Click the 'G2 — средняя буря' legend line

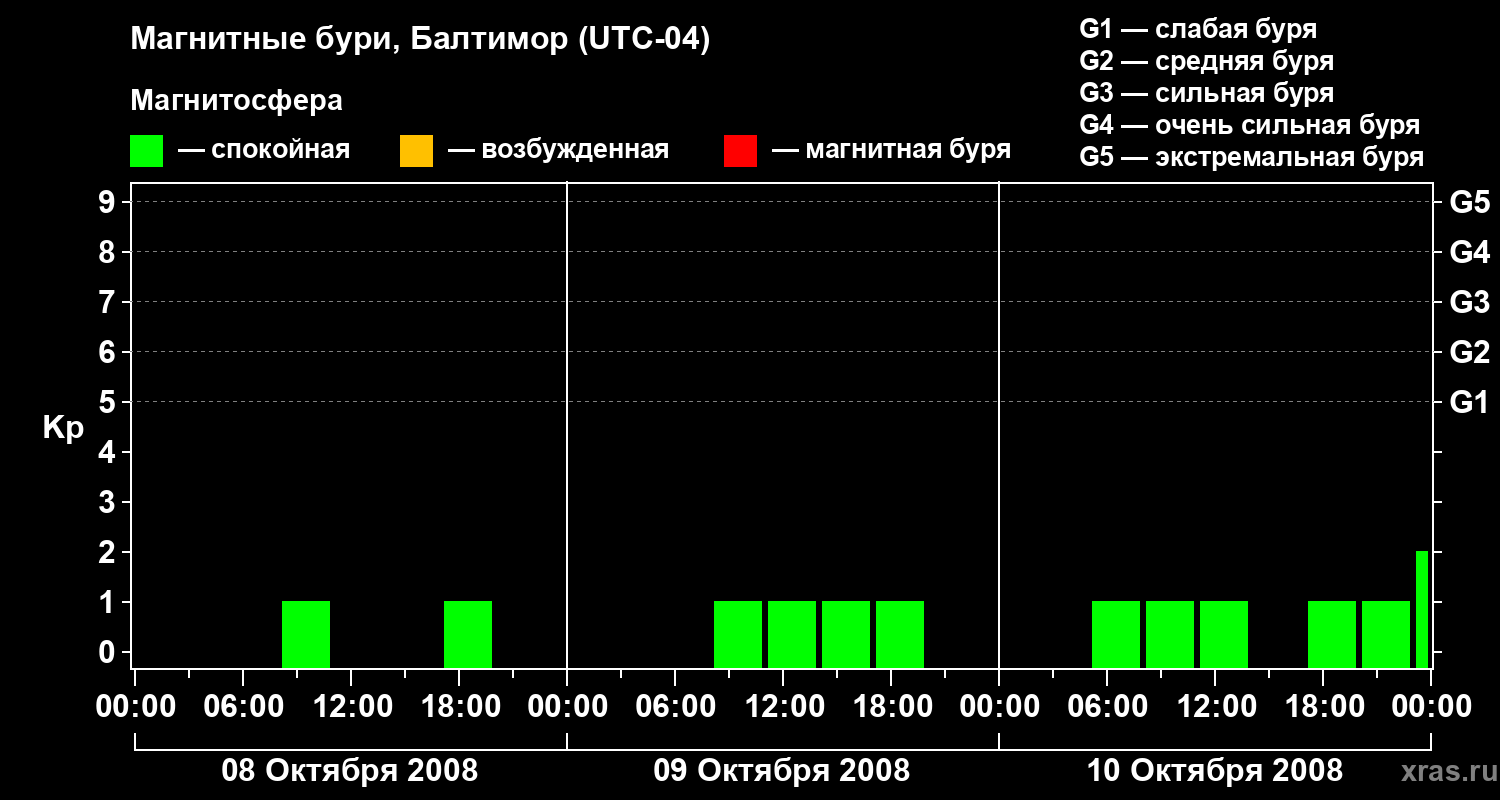pos(1206,61)
